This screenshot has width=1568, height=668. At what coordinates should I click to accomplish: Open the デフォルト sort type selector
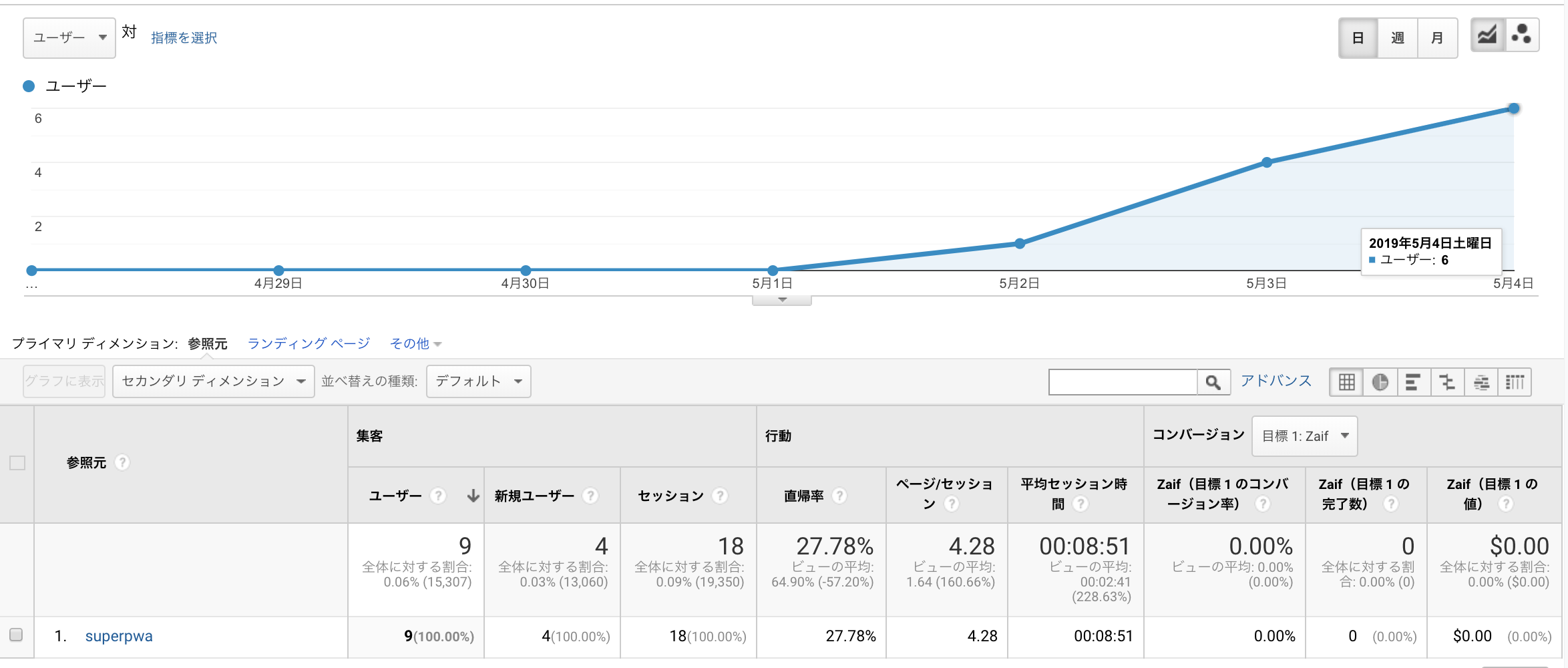click(477, 381)
